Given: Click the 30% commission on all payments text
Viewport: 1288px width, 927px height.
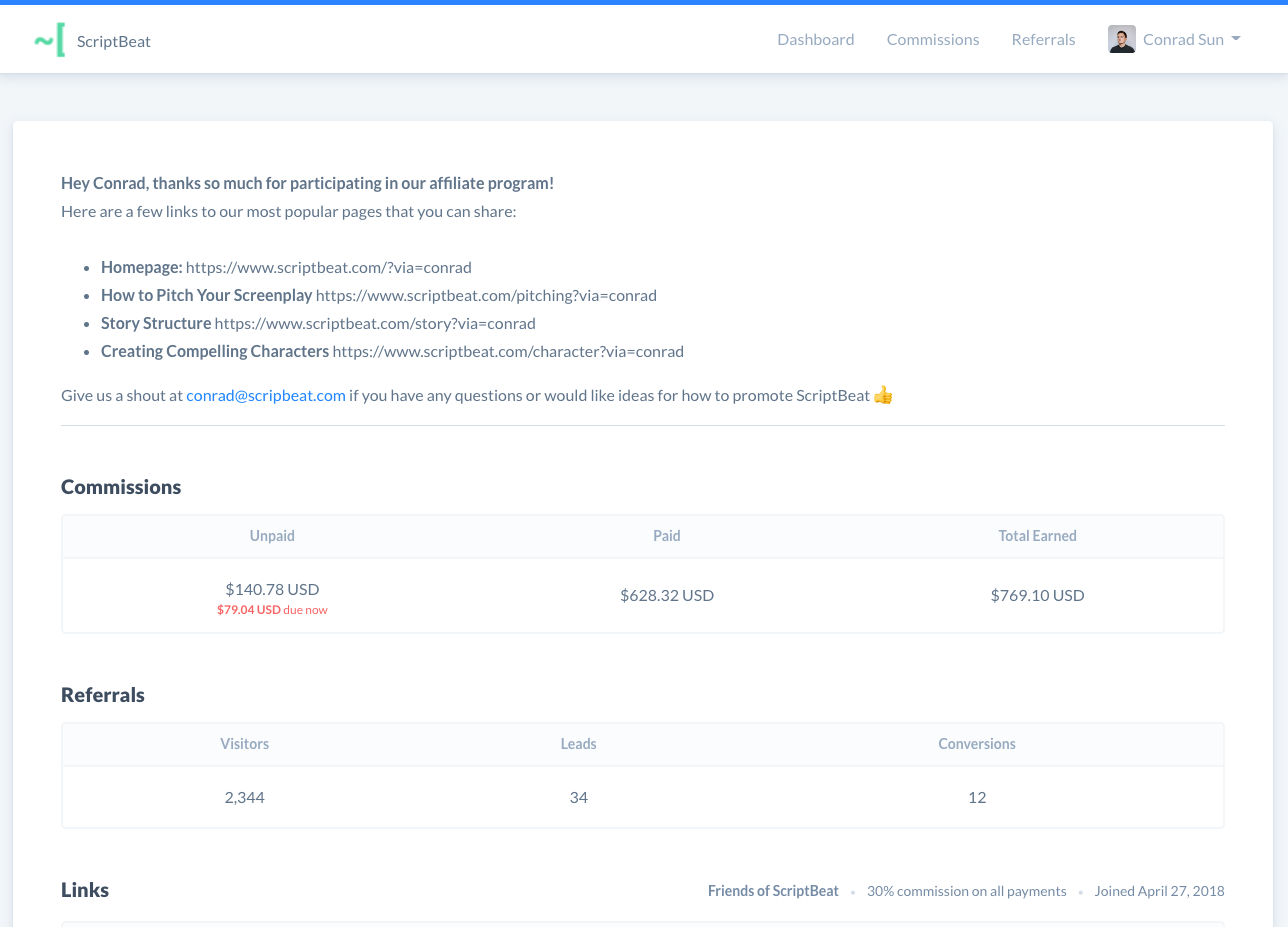Looking at the screenshot, I should coord(967,891).
